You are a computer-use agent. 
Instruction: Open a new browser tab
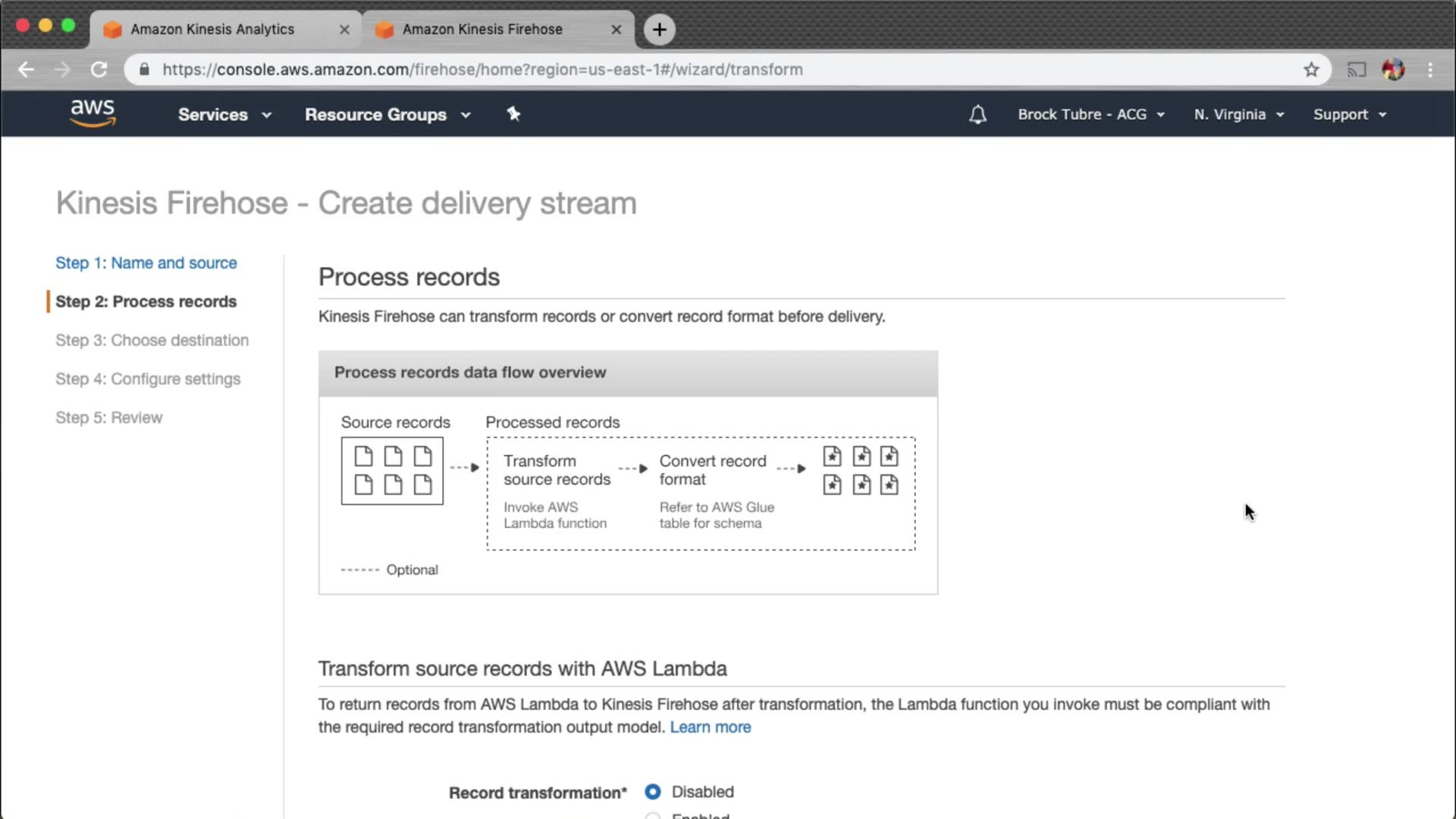pos(659,30)
